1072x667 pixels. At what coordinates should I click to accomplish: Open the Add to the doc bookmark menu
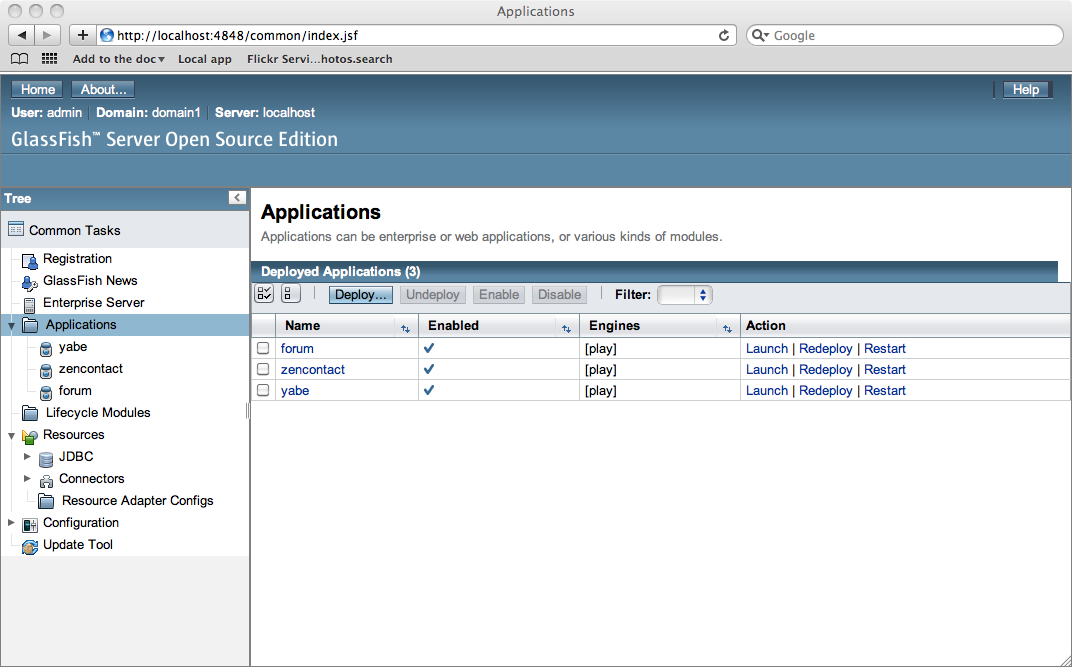pos(118,59)
